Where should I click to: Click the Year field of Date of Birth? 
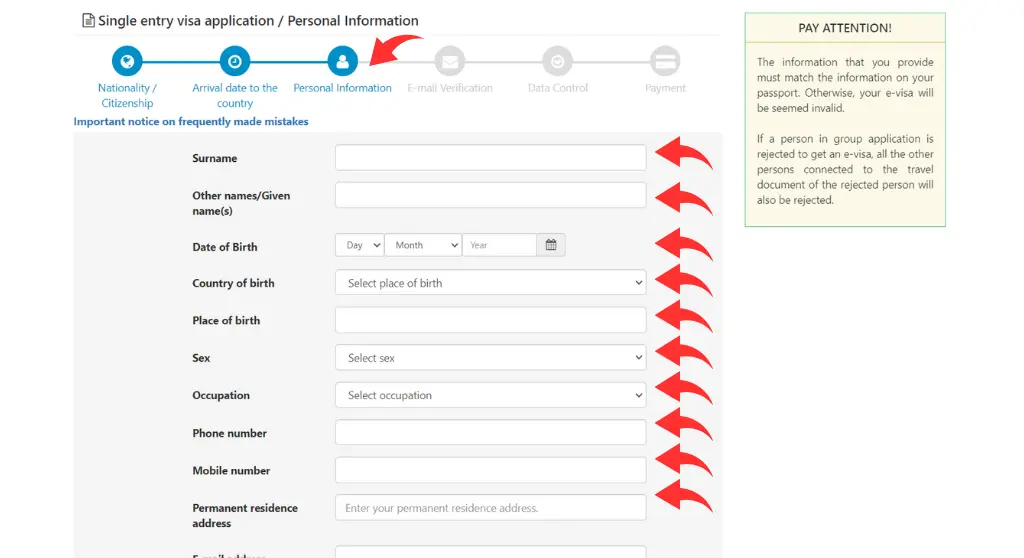500,245
